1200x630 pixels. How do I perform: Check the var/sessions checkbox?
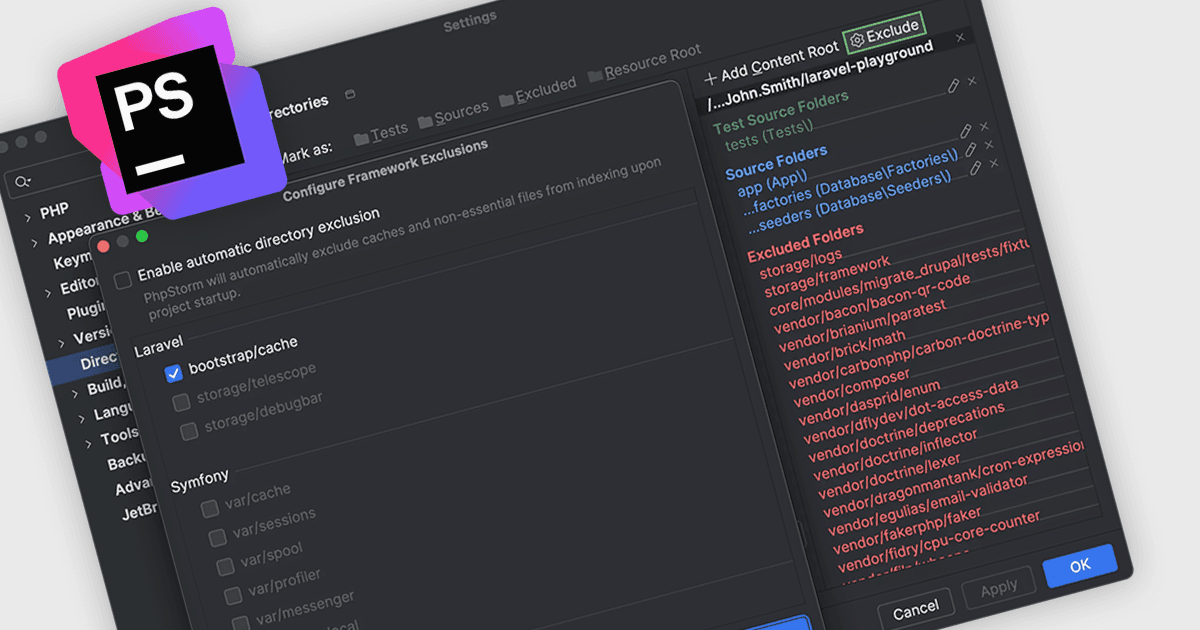click(217, 538)
